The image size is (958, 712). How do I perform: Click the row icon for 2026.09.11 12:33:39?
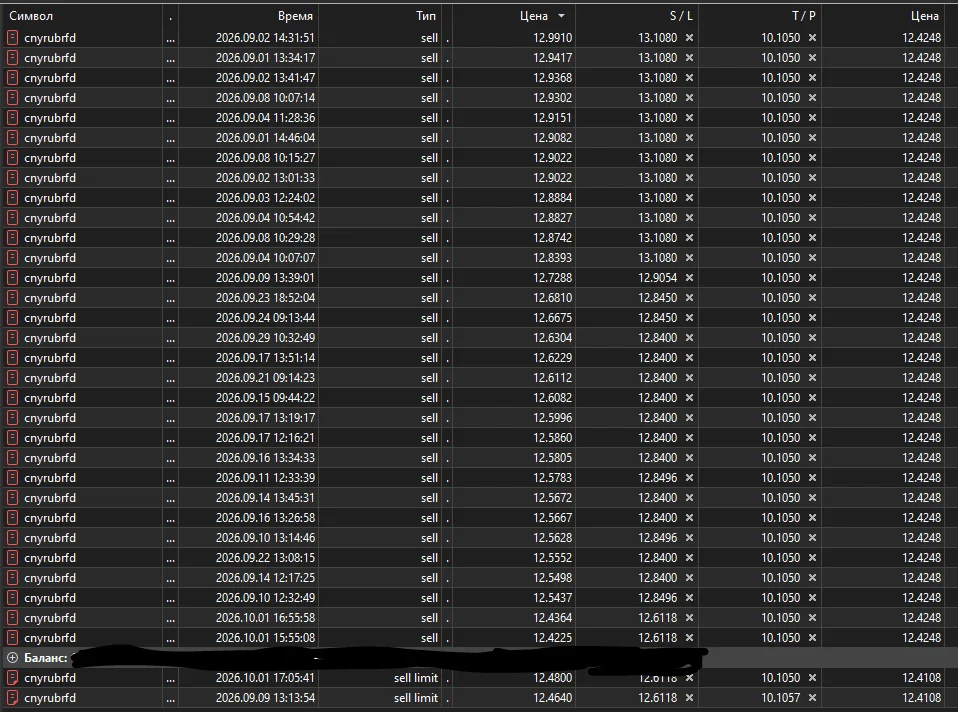pos(12,478)
